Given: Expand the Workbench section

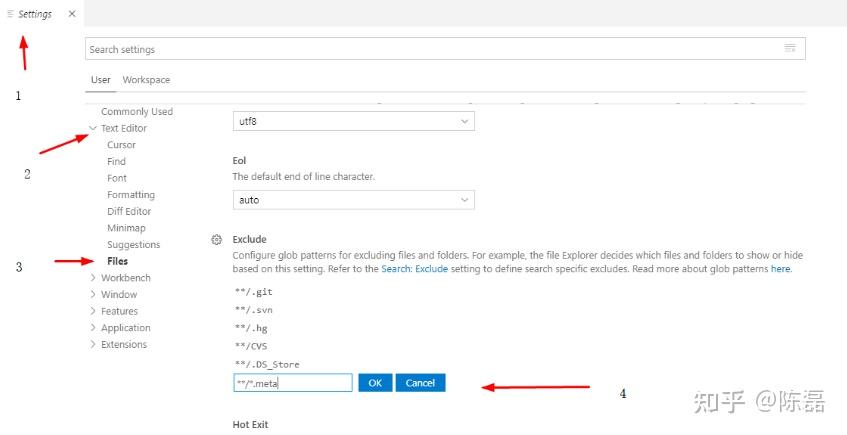Looking at the screenshot, I should click(x=93, y=278).
